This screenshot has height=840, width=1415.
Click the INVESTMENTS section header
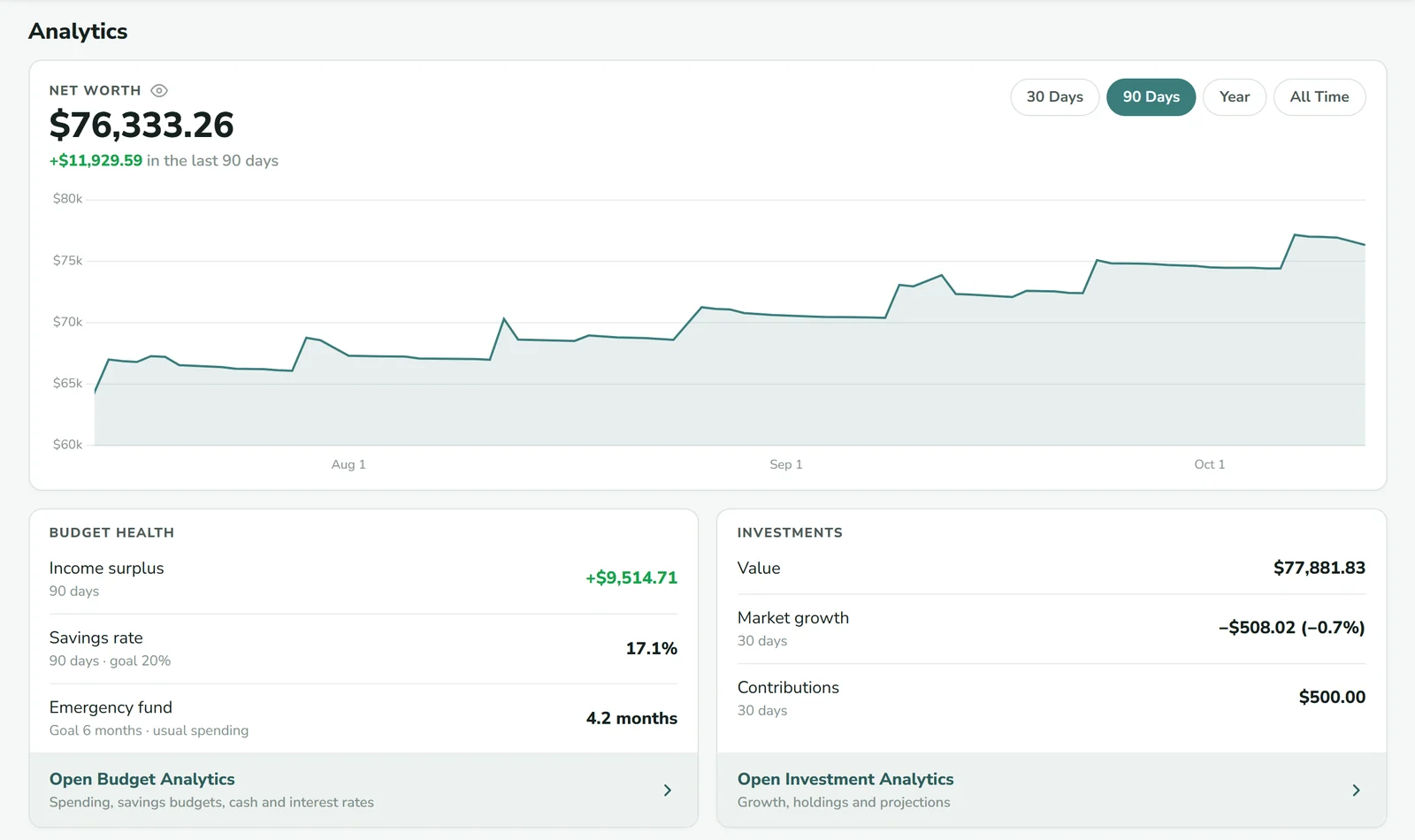(790, 533)
